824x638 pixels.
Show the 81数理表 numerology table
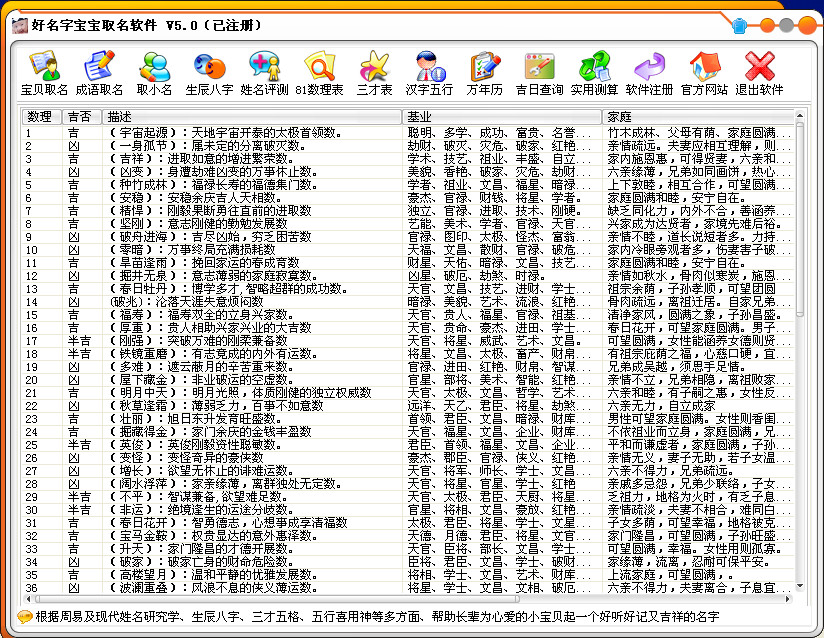point(319,72)
